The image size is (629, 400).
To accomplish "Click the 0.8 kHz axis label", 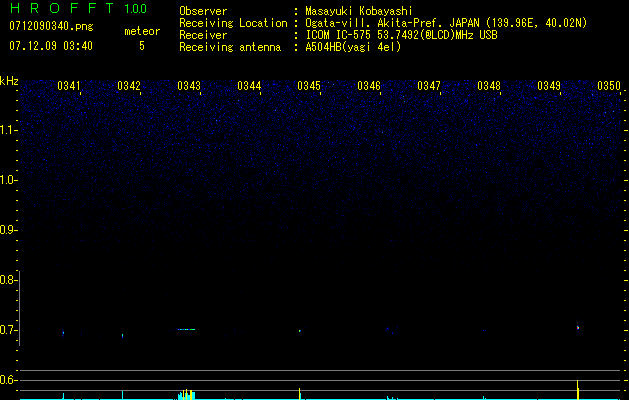I will click(x=8, y=280).
